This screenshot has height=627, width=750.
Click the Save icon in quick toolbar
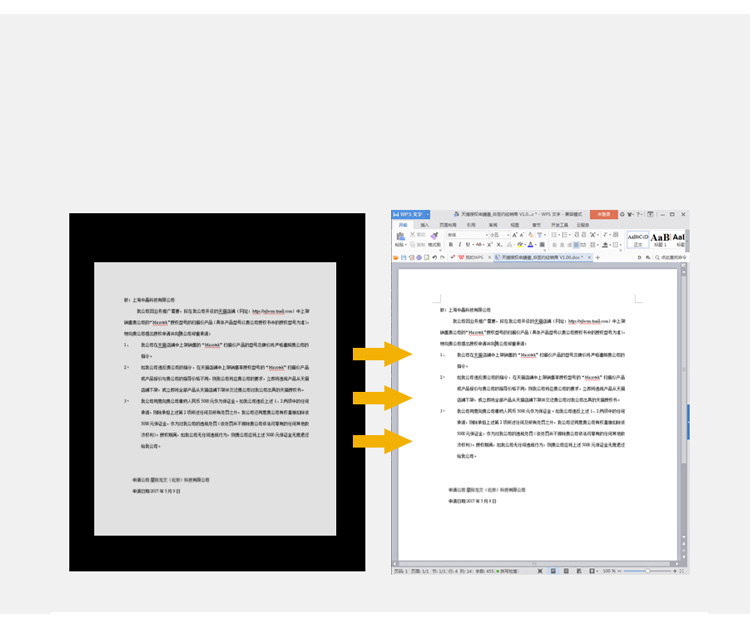[404, 257]
